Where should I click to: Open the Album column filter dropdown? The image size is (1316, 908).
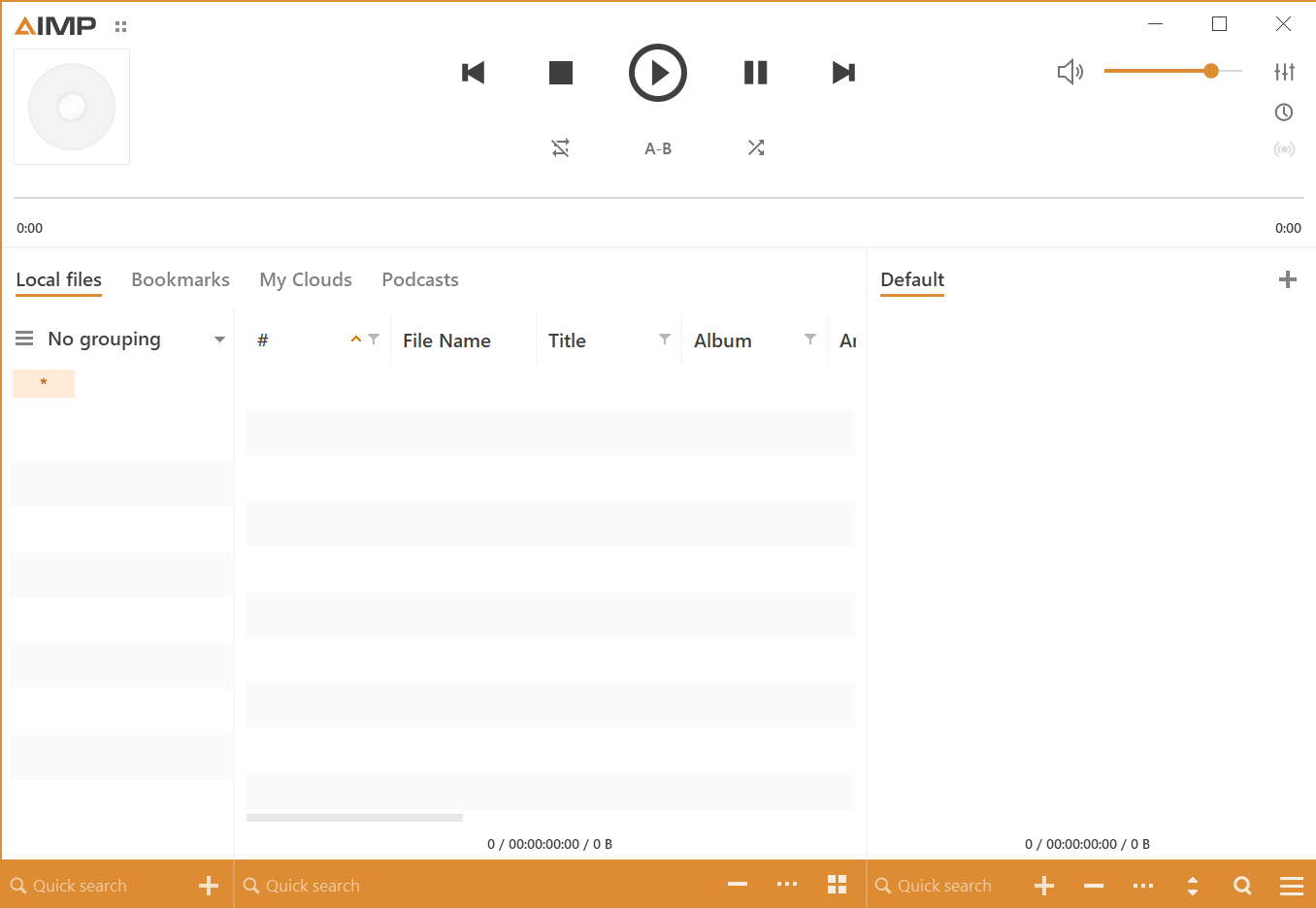pos(810,339)
